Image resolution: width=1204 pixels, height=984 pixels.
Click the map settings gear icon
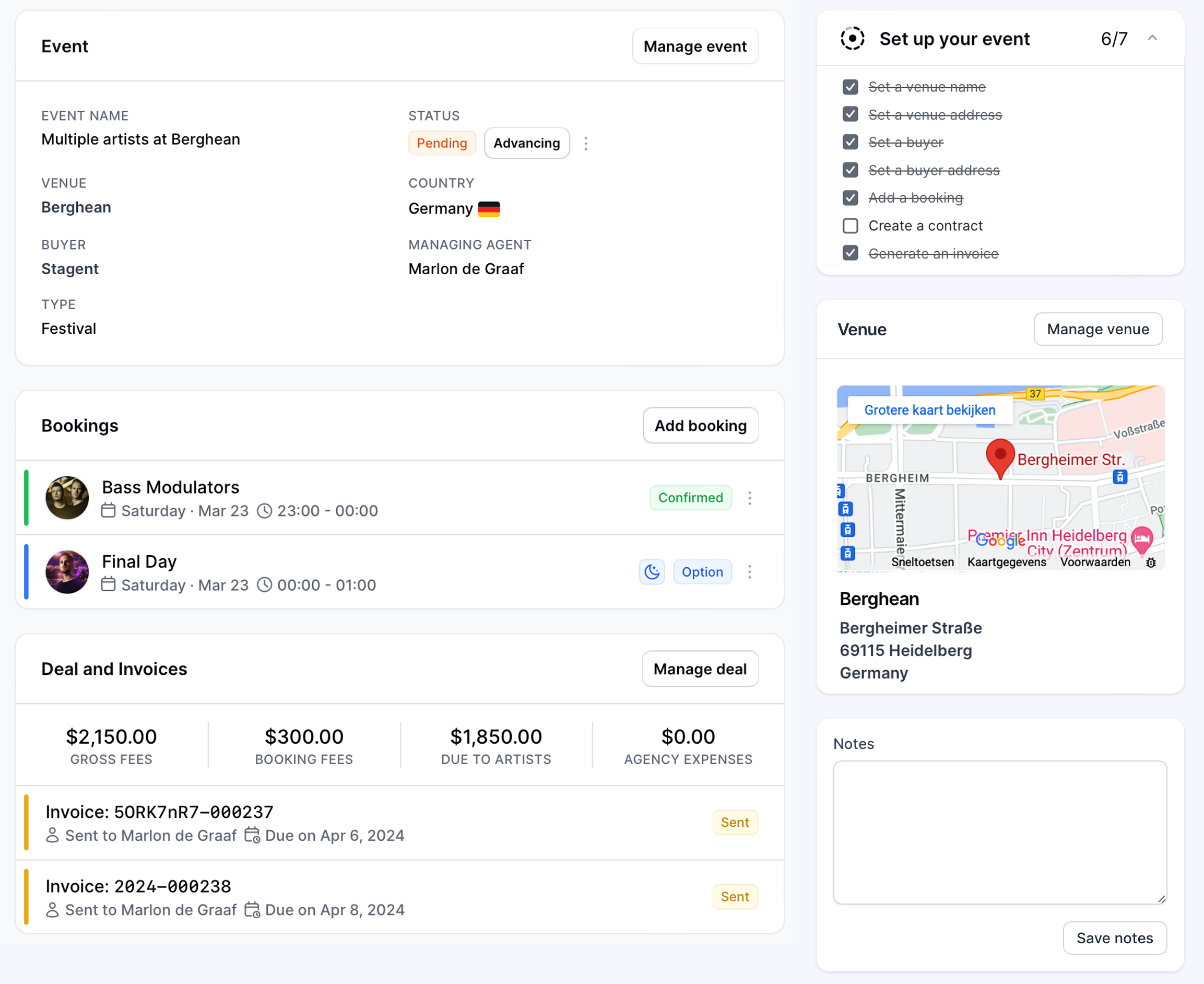[1151, 563]
